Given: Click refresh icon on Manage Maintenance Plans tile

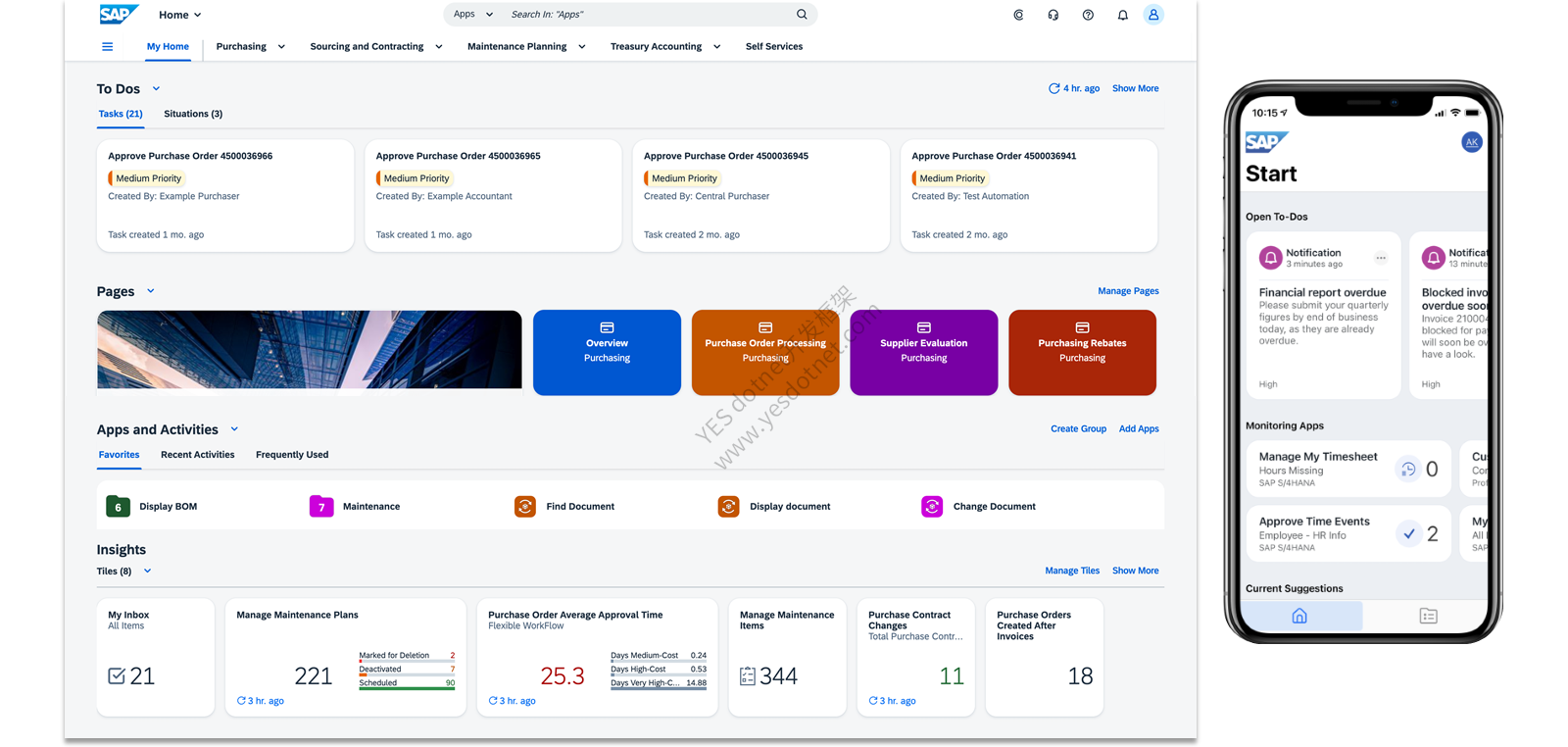Looking at the screenshot, I should [x=241, y=701].
